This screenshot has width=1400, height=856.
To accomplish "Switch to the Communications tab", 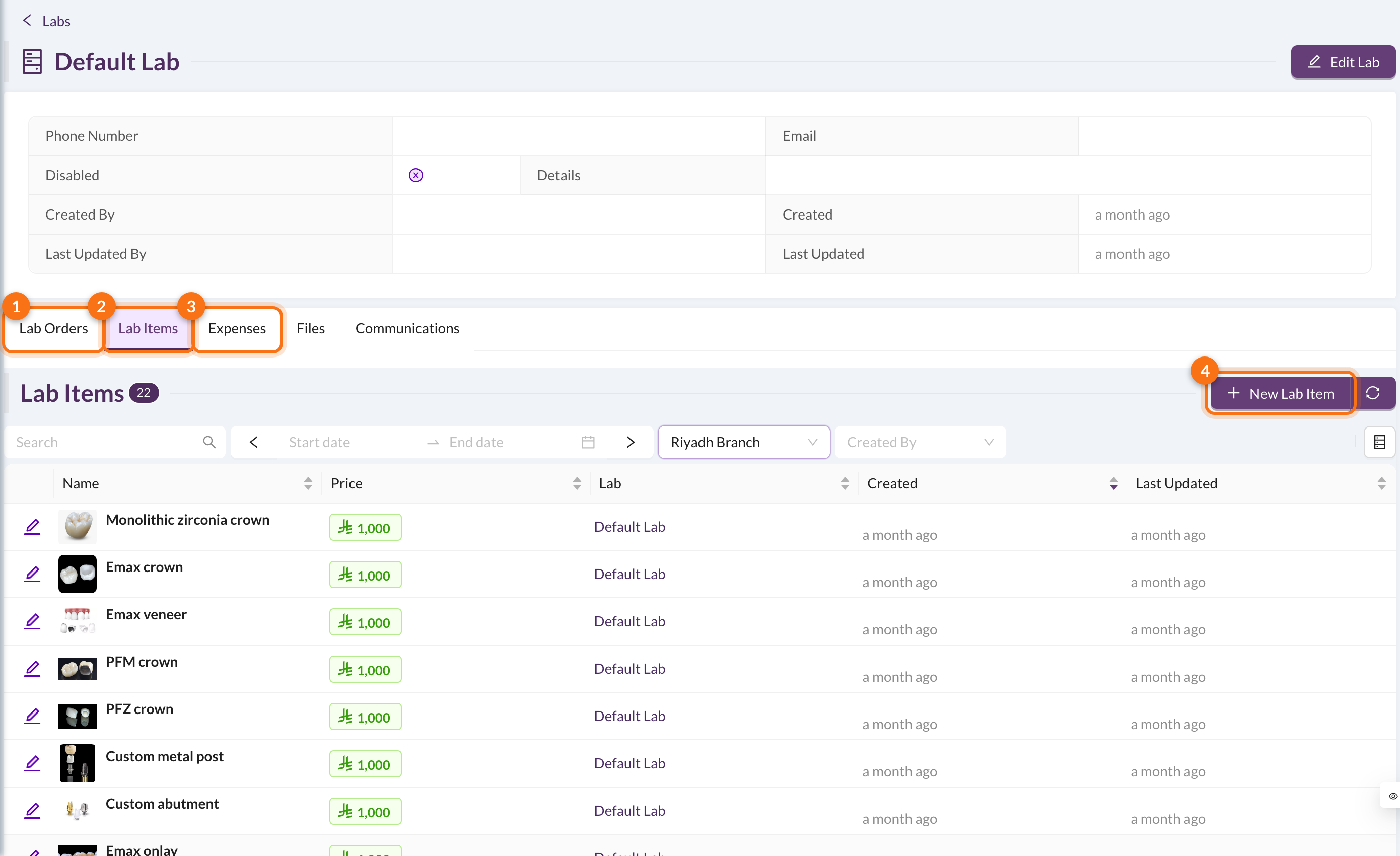I will [407, 328].
